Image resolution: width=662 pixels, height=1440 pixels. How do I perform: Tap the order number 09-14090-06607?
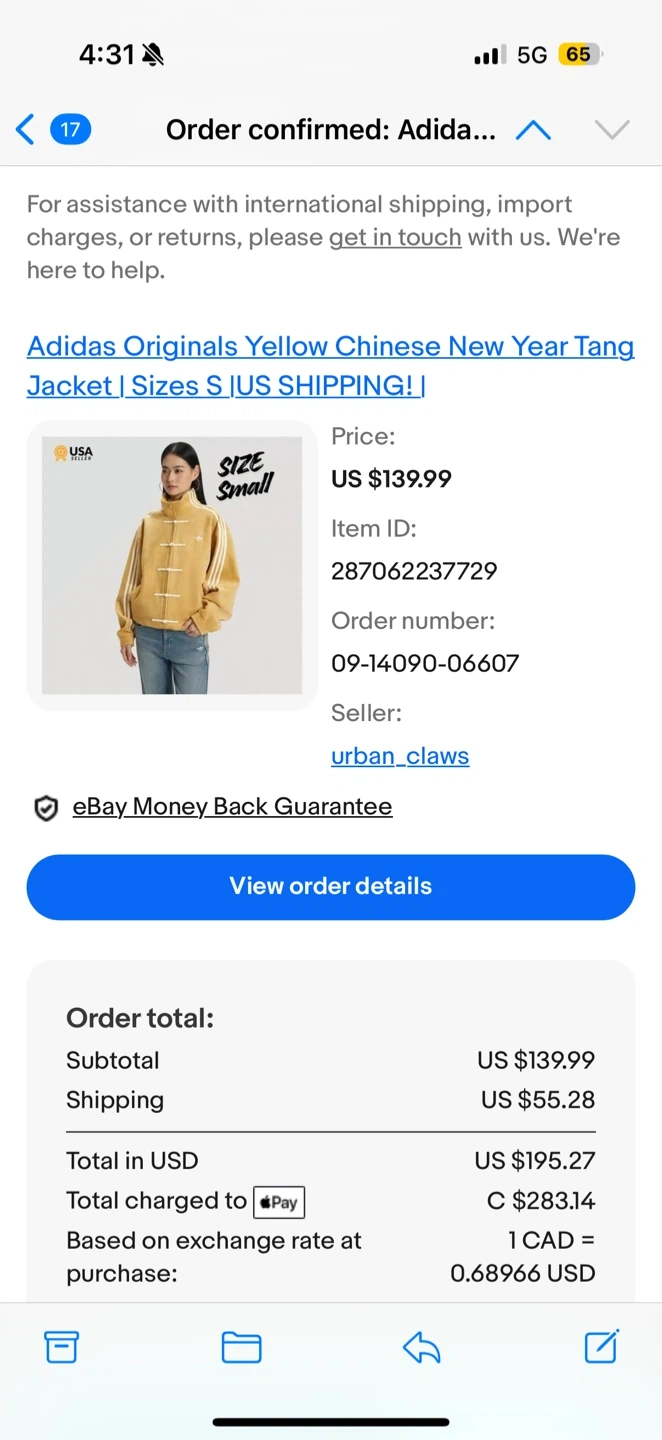[425, 663]
